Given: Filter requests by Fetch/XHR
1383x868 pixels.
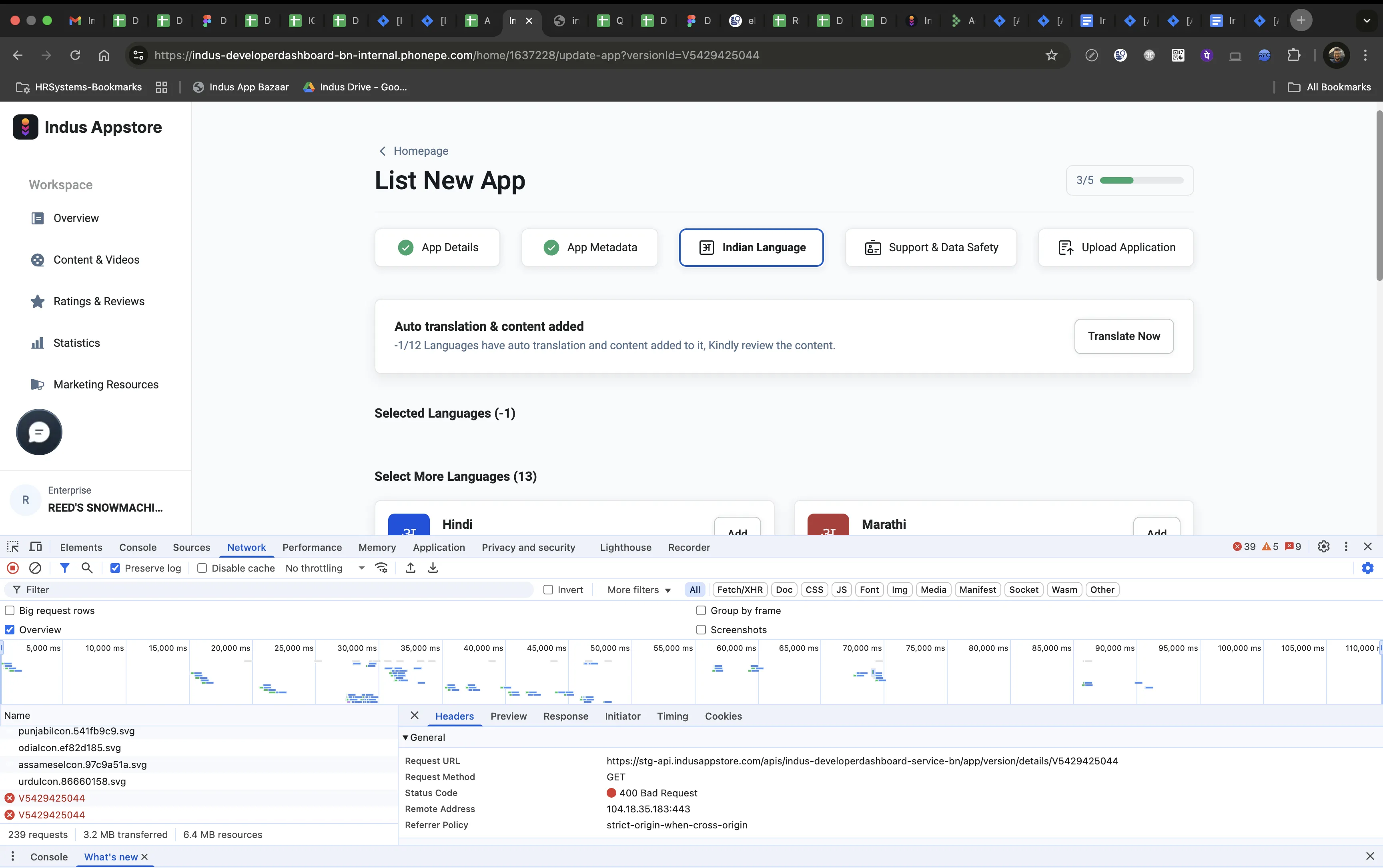Looking at the screenshot, I should (739, 590).
